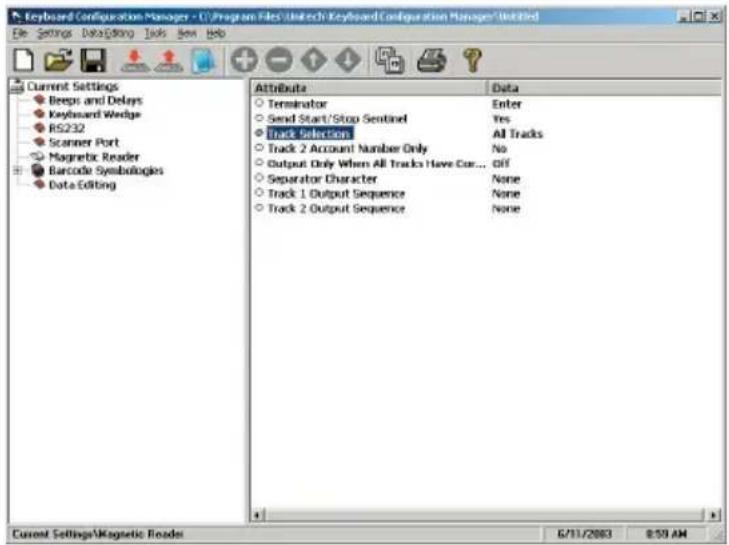Click the Barcode Symbologies tree icon
The image size is (729, 545).
click(x=38, y=170)
